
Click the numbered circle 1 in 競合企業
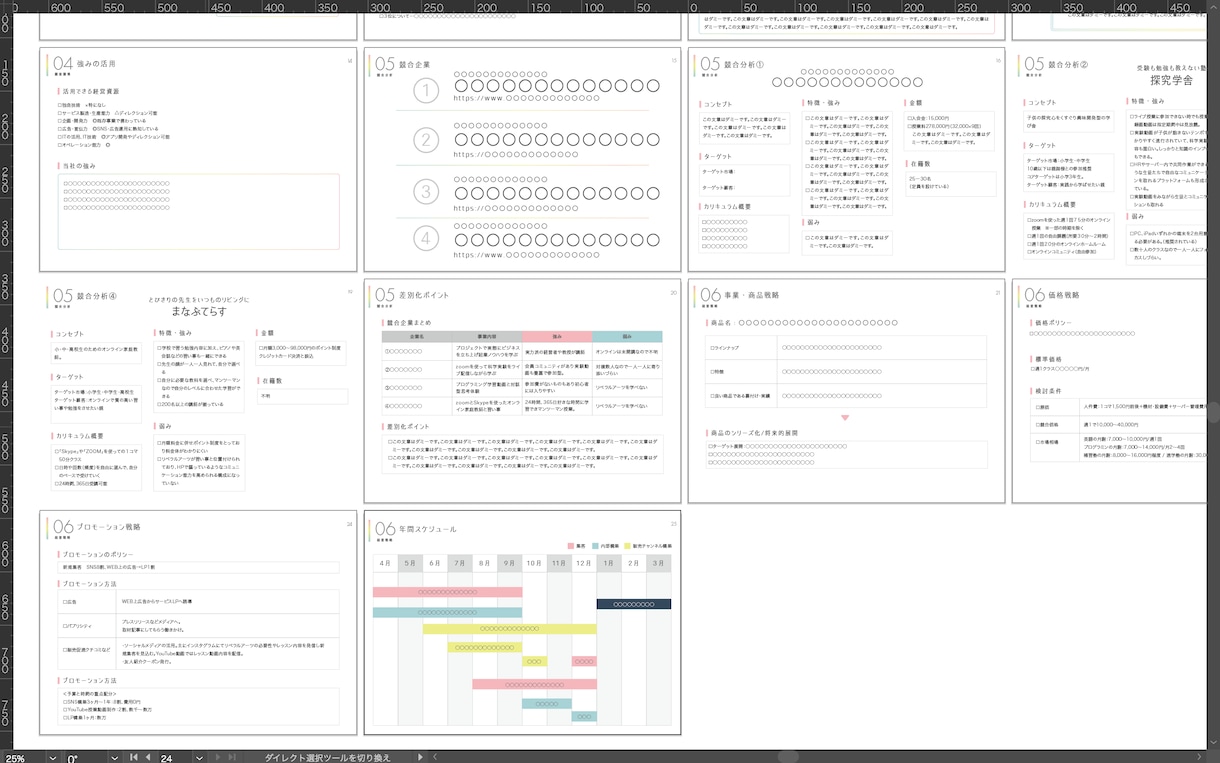click(x=427, y=91)
